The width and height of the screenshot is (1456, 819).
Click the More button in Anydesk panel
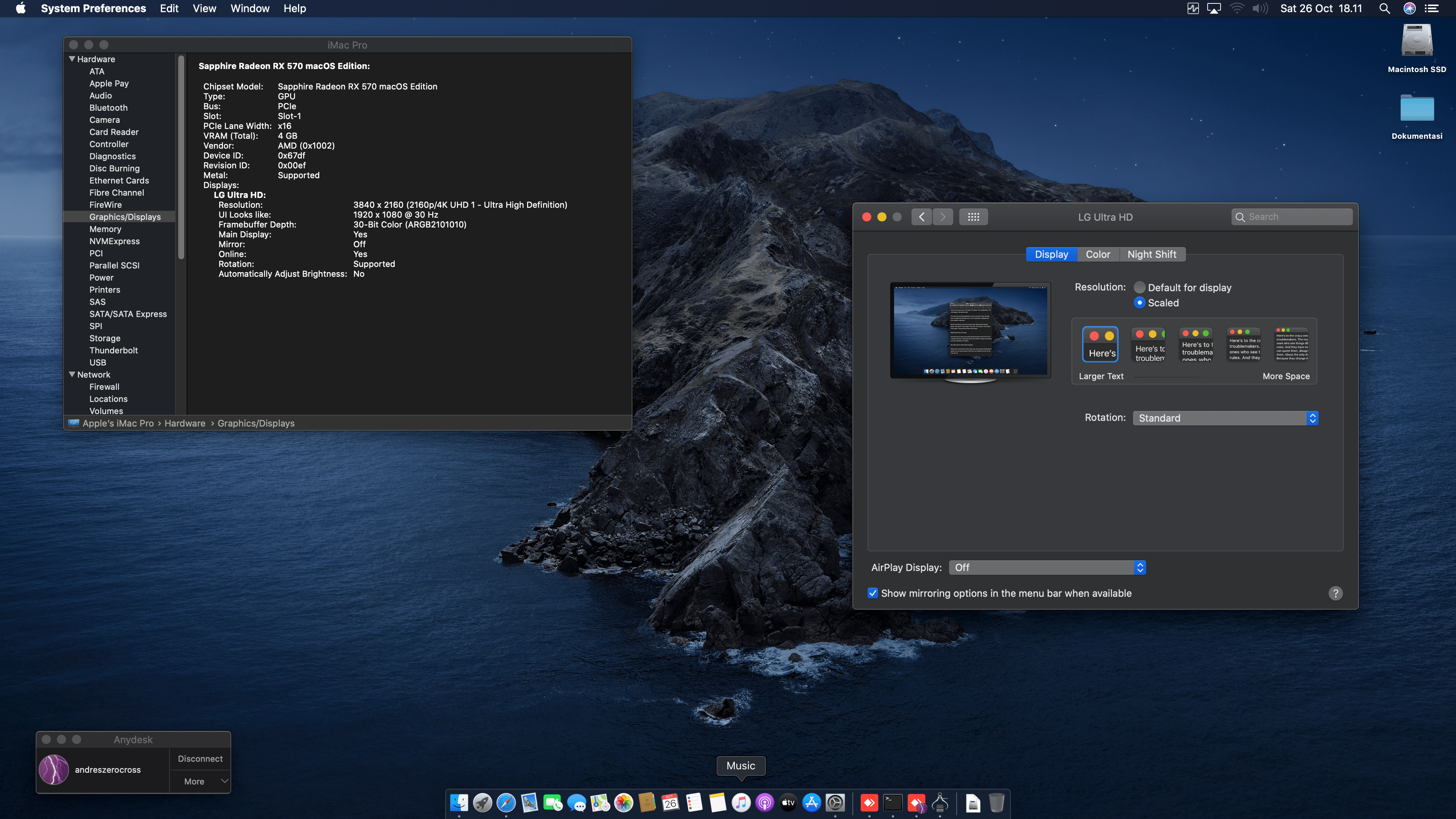tap(195, 781)
